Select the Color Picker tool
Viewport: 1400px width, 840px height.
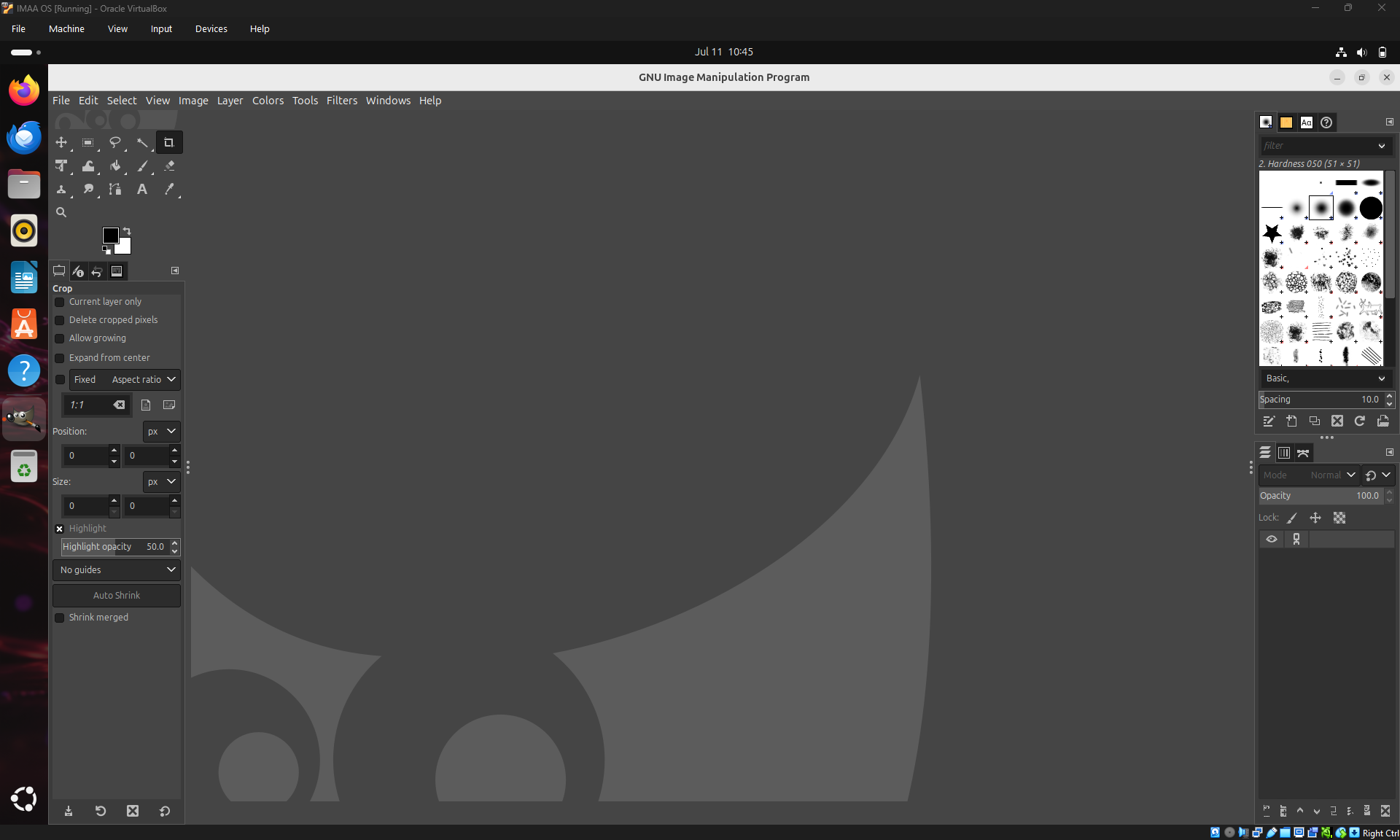tap(169, 190)
